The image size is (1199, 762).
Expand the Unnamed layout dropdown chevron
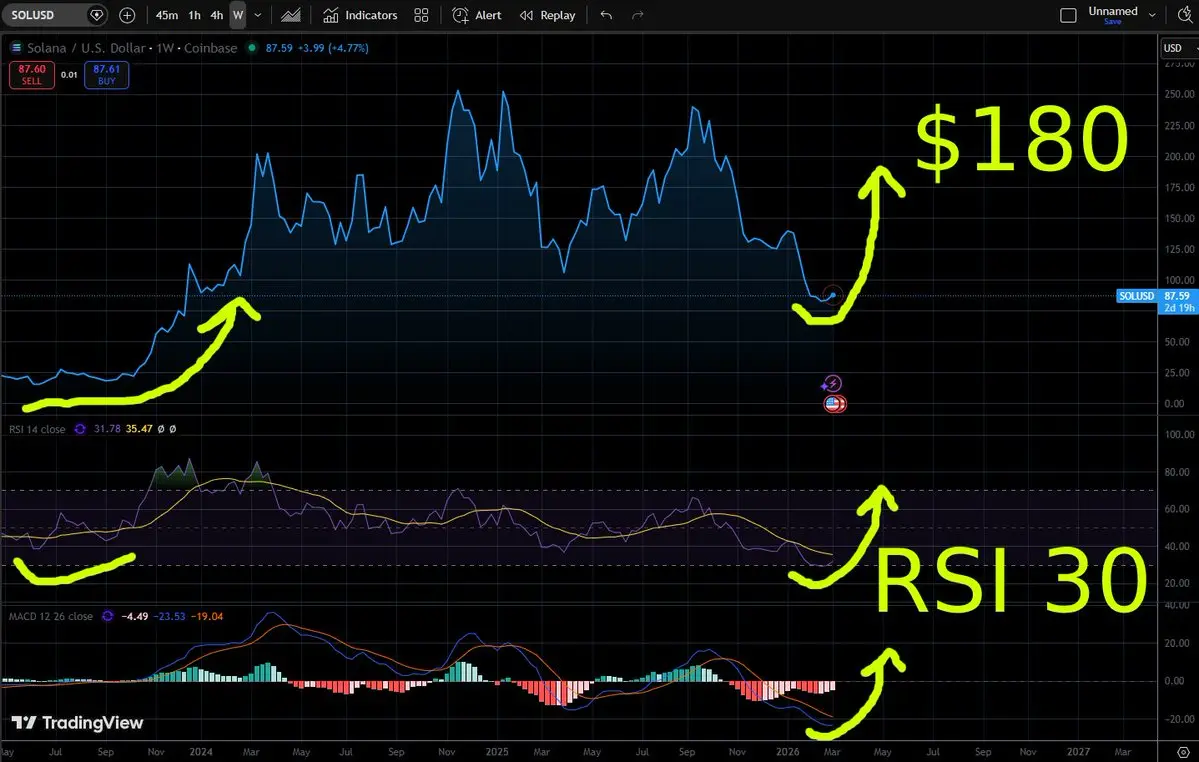coord(1152,15)
